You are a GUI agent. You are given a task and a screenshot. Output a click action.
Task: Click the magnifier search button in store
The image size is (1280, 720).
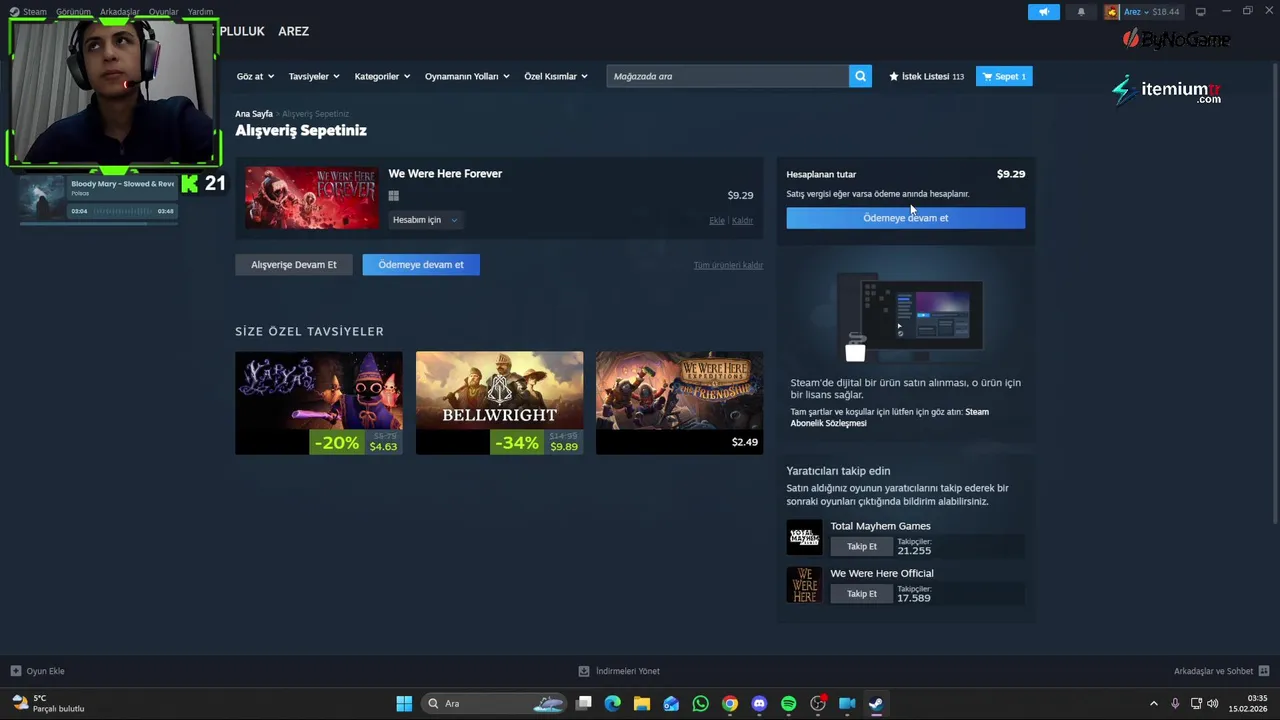coord(860,76)
